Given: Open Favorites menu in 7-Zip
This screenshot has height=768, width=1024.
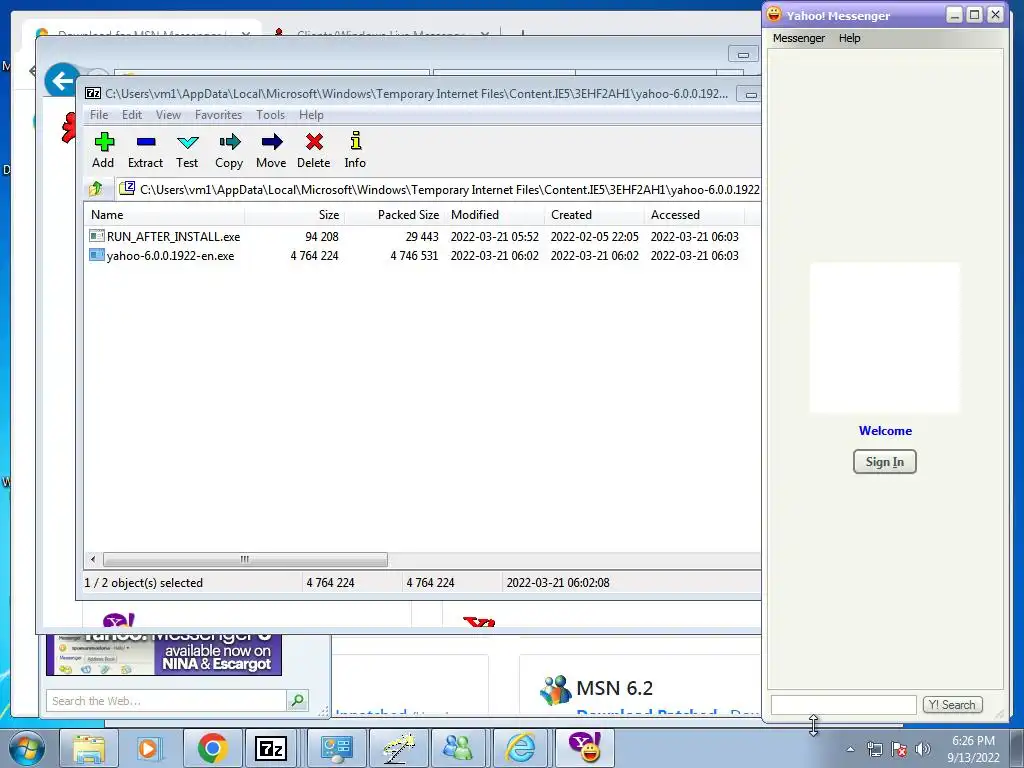Looking at the screenshot, I should tap(219, 115).
